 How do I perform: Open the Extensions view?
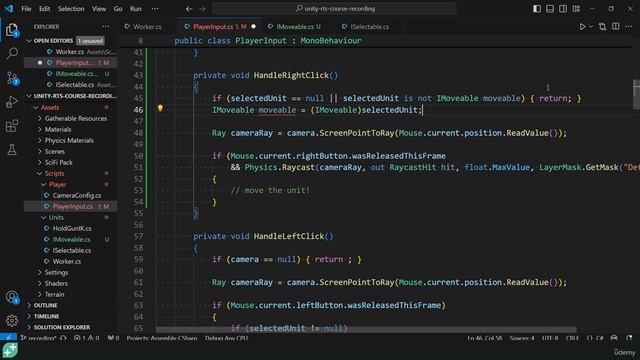coord(12,126)
